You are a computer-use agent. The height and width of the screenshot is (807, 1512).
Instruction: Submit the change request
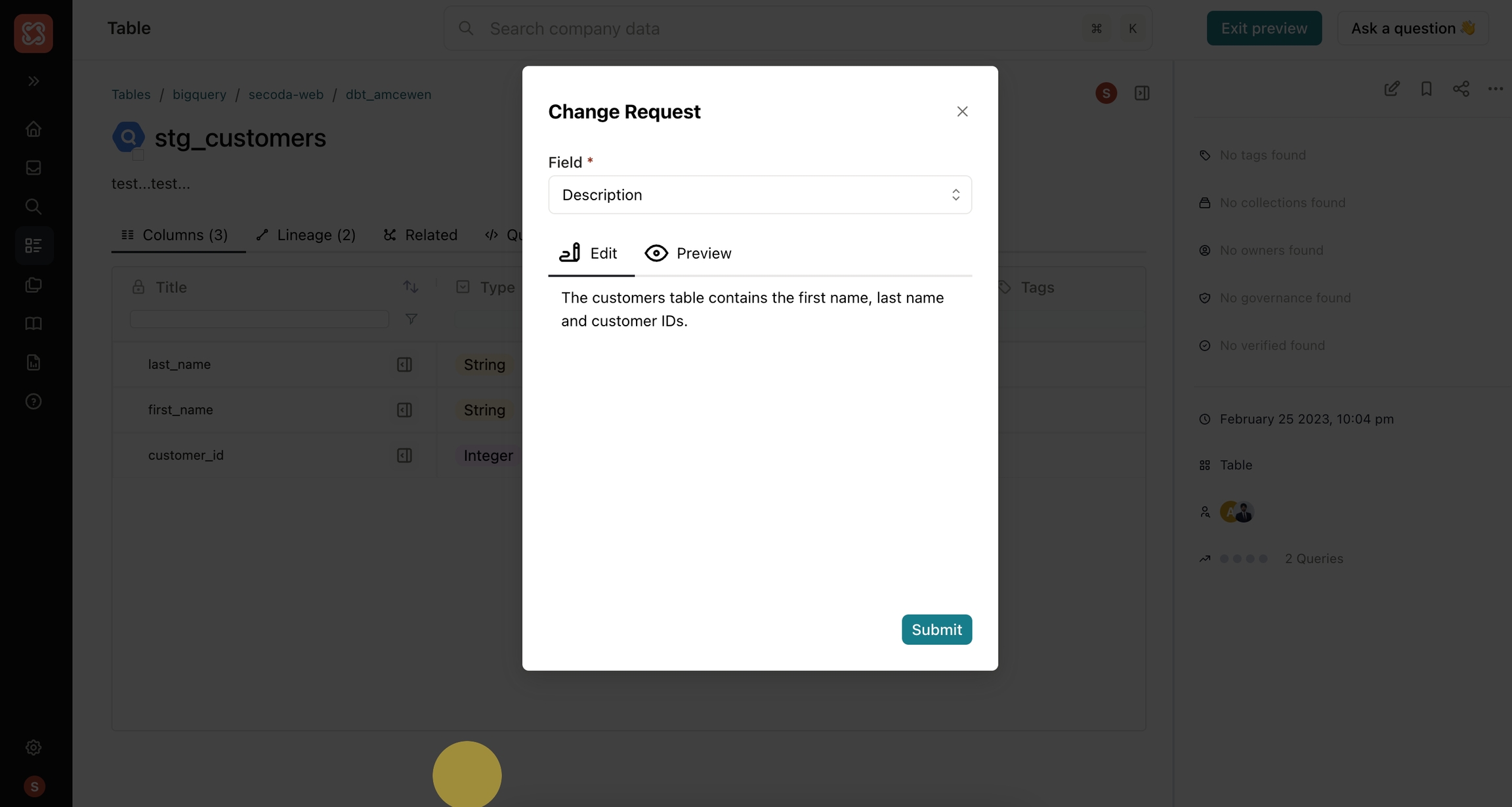[x=936, y=629]
